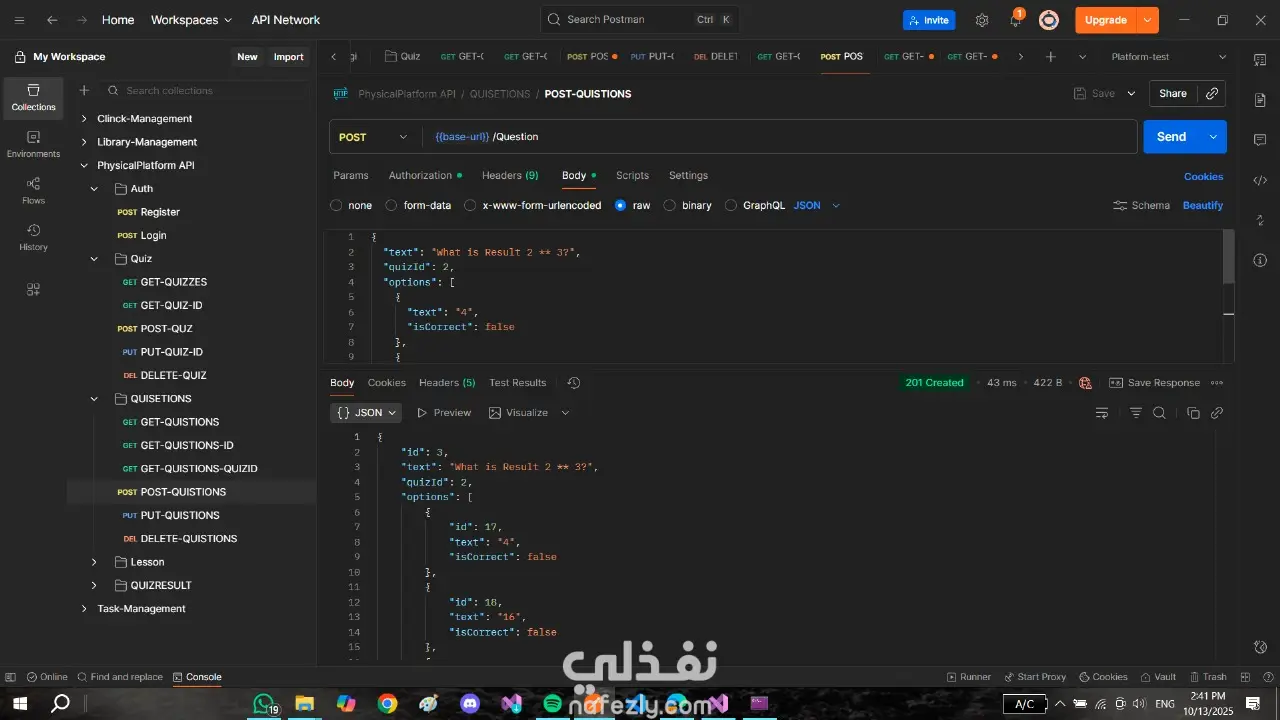Viewport: 1280px width, 720px height.
Task: Show the request History sidebar section
Action: pos(33,237)
